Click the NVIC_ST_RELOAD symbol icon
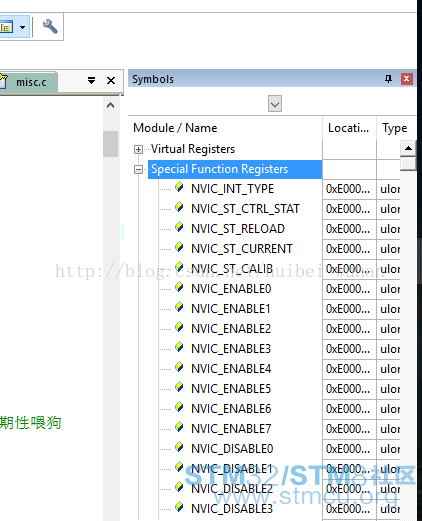Viewport: 422px width, 521px height. (x=179, y=227)
